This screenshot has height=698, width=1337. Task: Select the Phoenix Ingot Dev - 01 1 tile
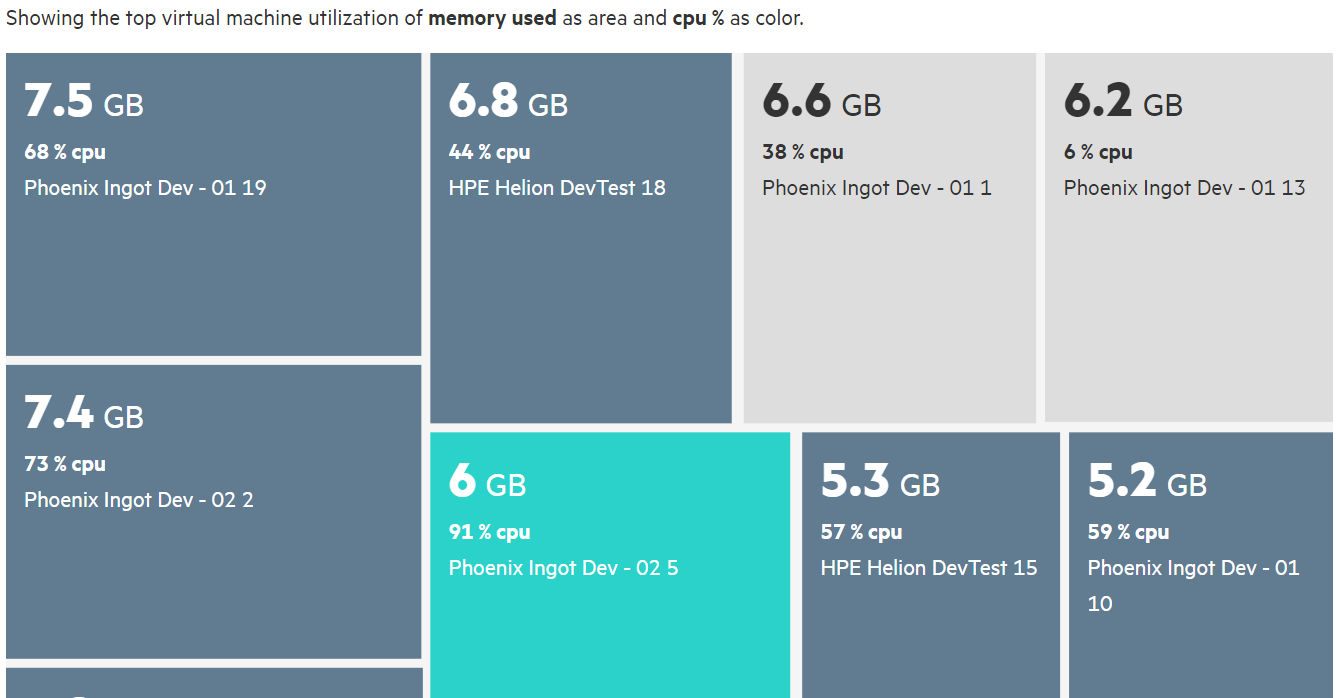pyautogui.click(x=889, y=300)
